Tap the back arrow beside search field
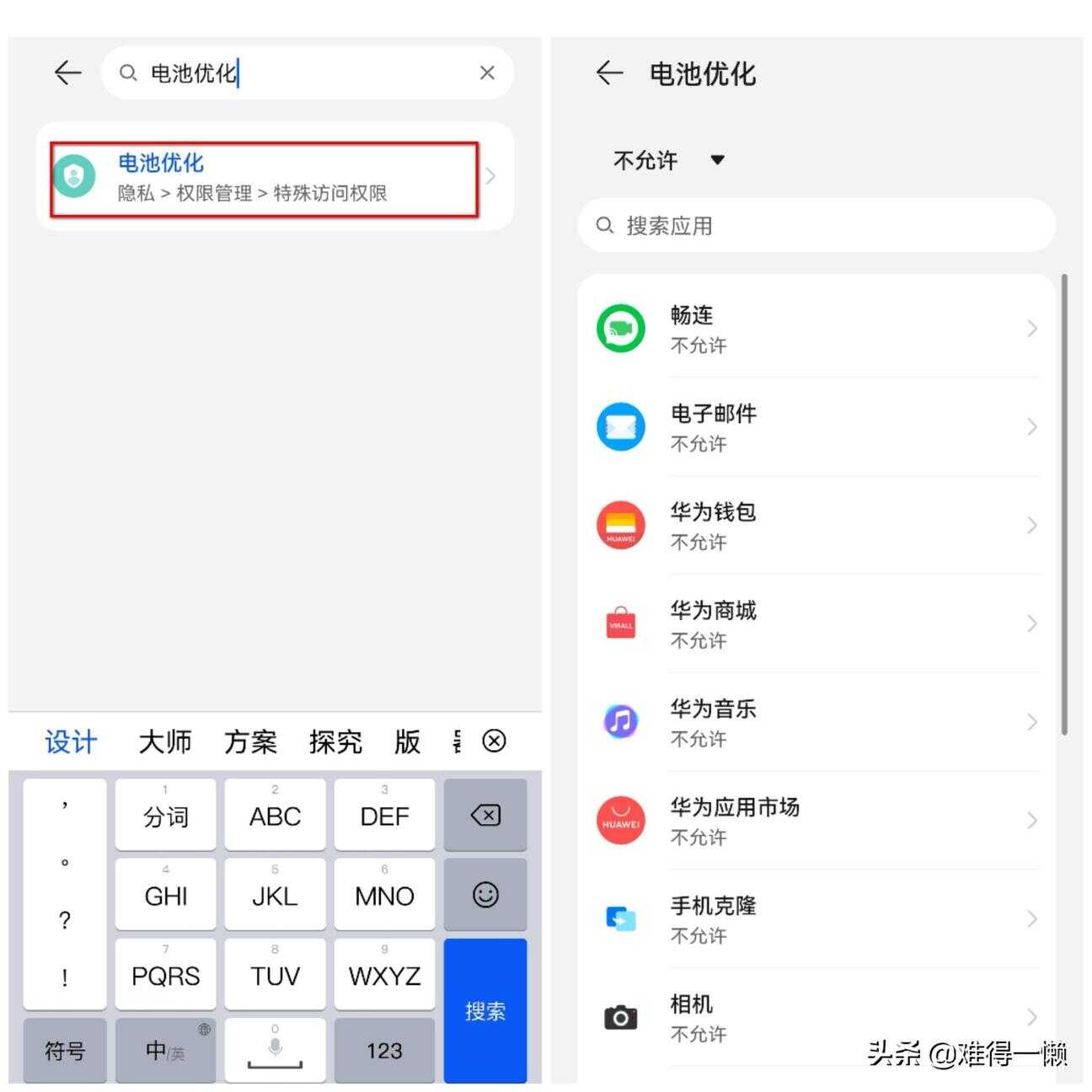 pyautogui.click(x=67, y=73)
